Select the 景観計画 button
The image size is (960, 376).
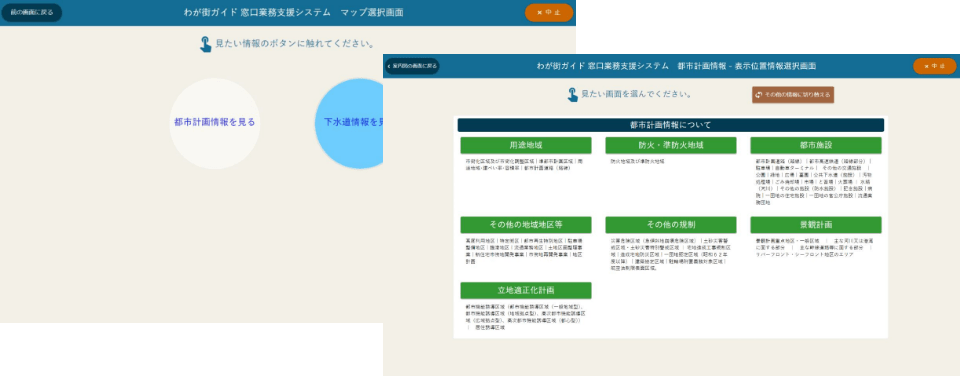click(816, 225)
